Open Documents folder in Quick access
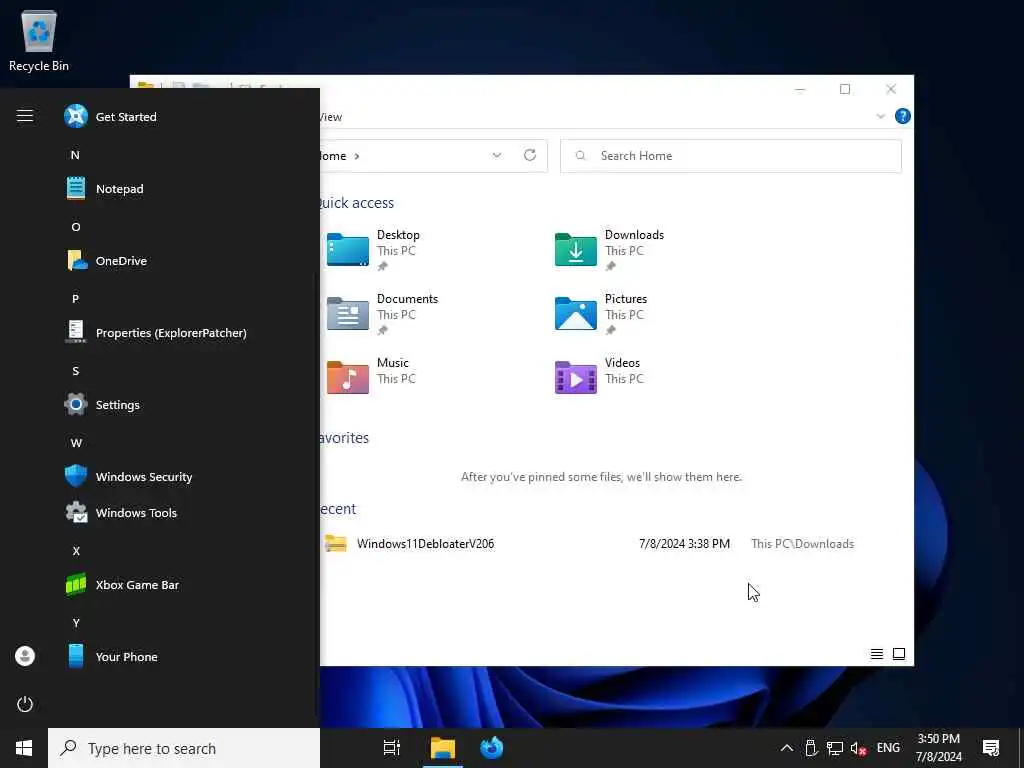 click(383, 314)
